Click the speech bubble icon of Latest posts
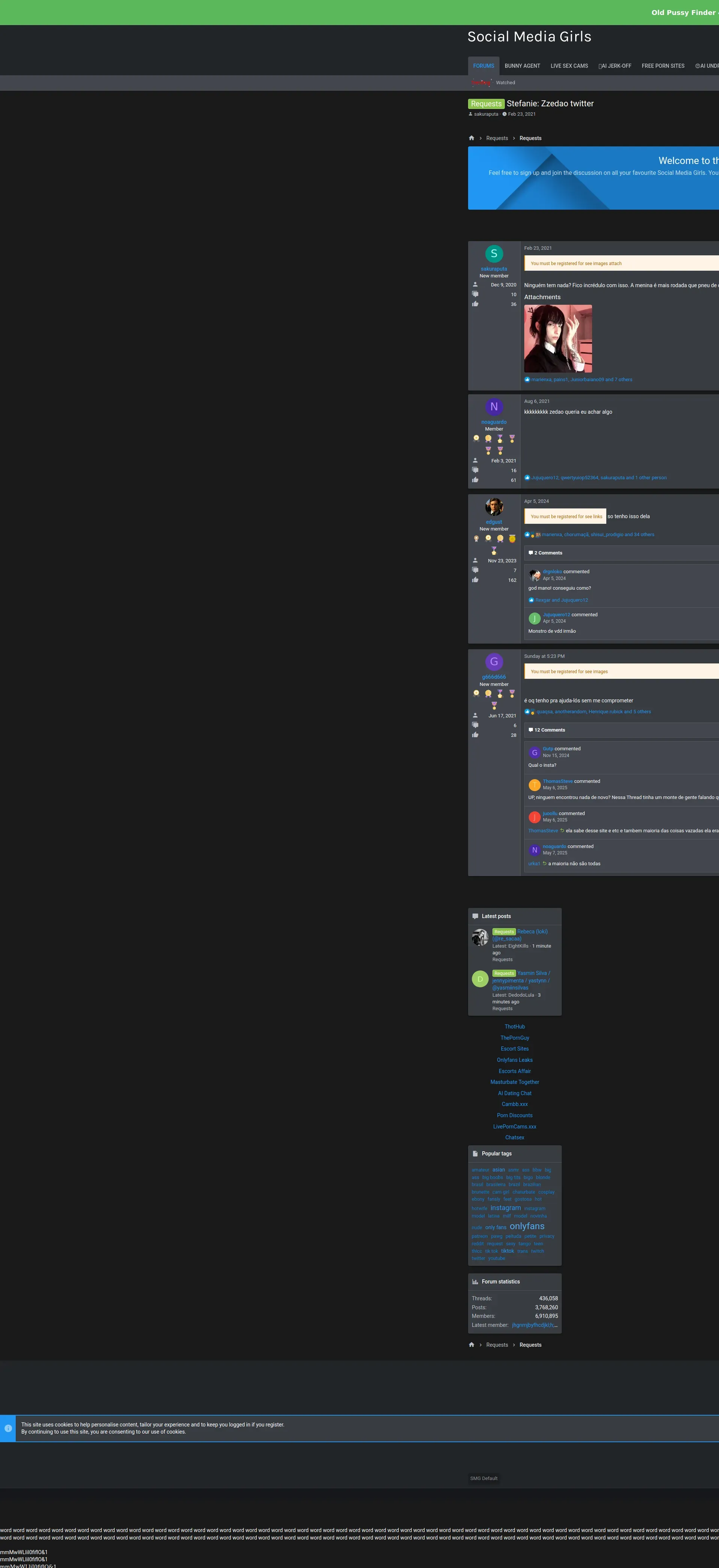 coord(476,916)
